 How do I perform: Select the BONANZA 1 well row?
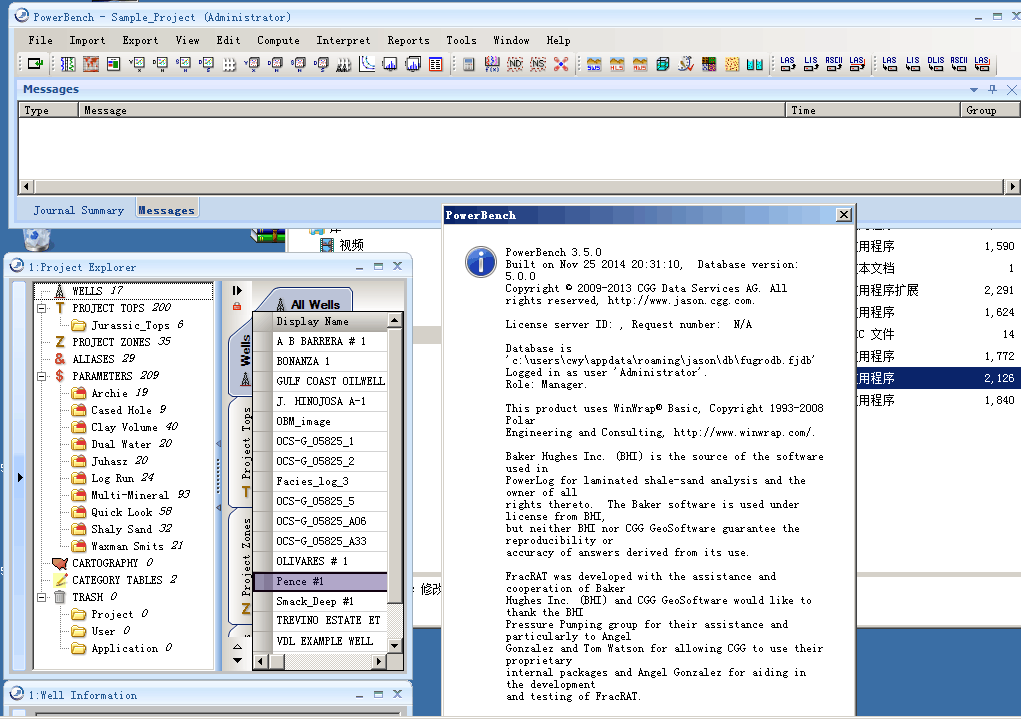point(320,361)
